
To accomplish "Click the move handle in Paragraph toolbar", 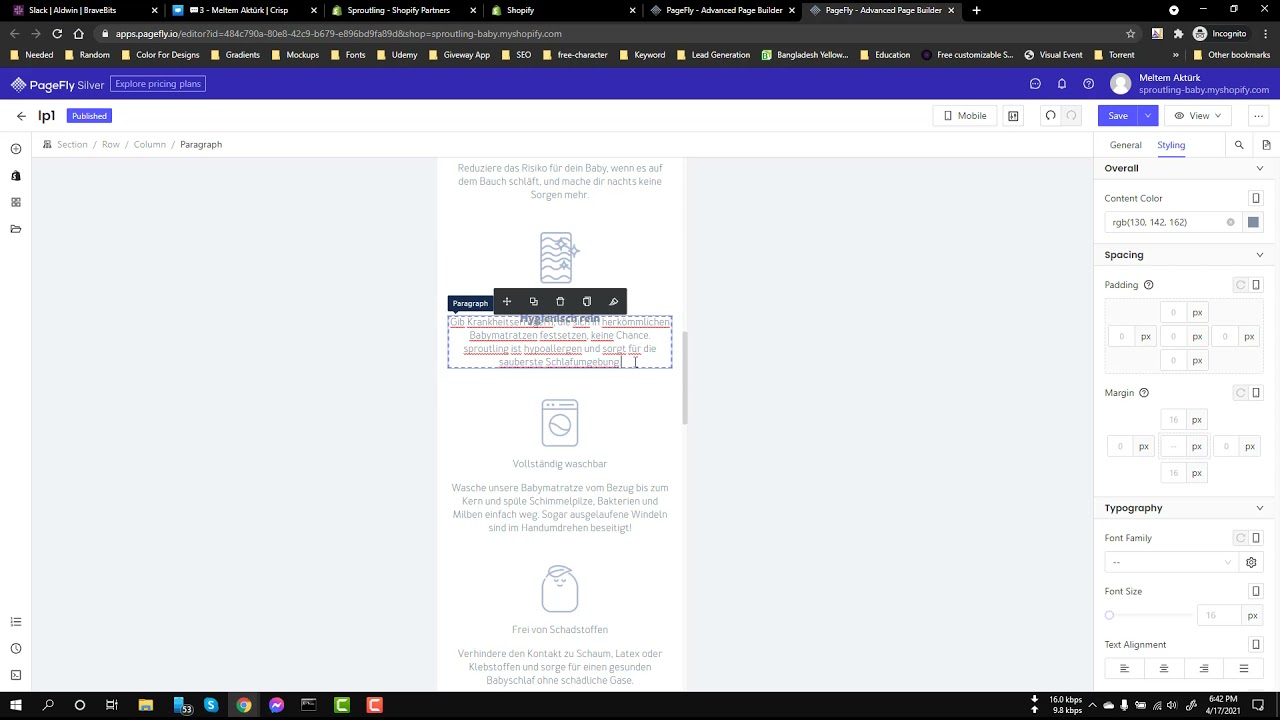I will (x=507, y=302).
